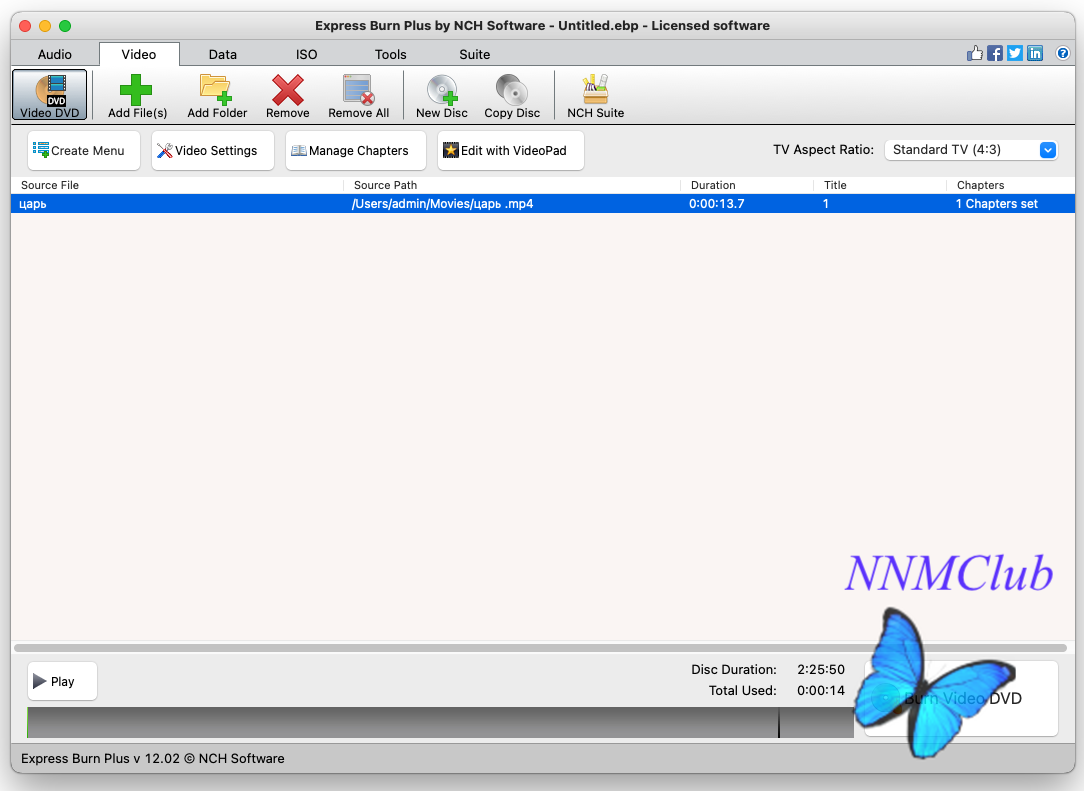Switch to the Audio tab
The width and height of the screenshot is (1084, 791).
tap(55, 54)
